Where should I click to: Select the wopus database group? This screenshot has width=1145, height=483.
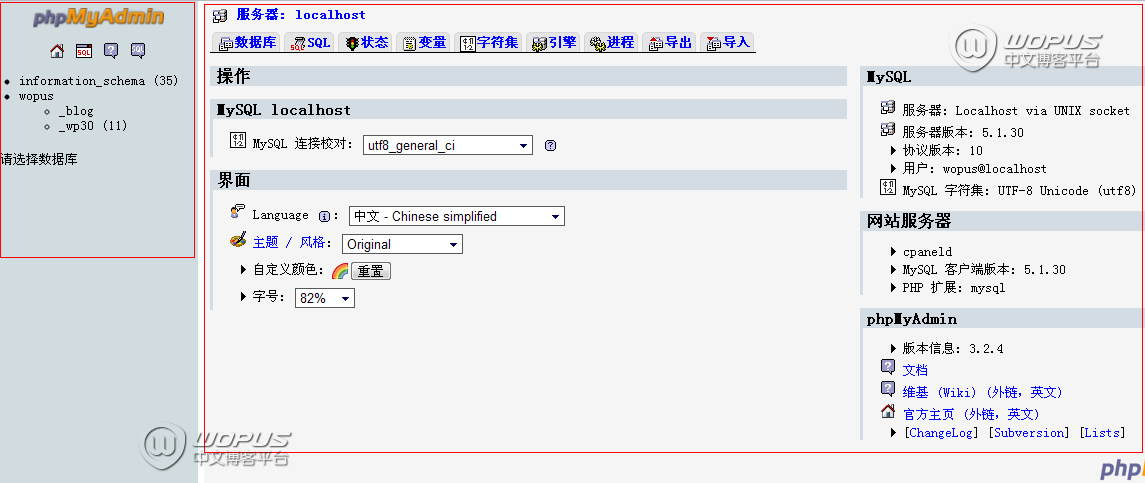point(37,96)
